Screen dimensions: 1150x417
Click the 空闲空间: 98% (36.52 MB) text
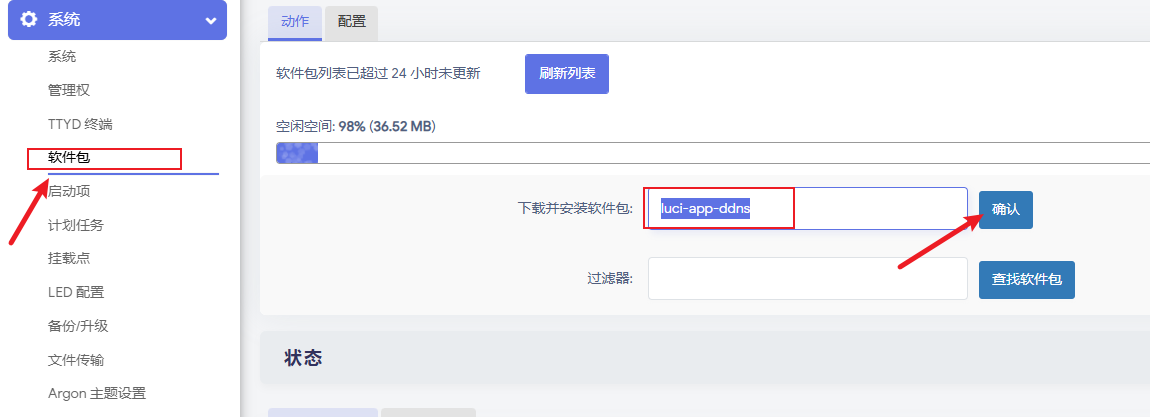click(356, 127)
